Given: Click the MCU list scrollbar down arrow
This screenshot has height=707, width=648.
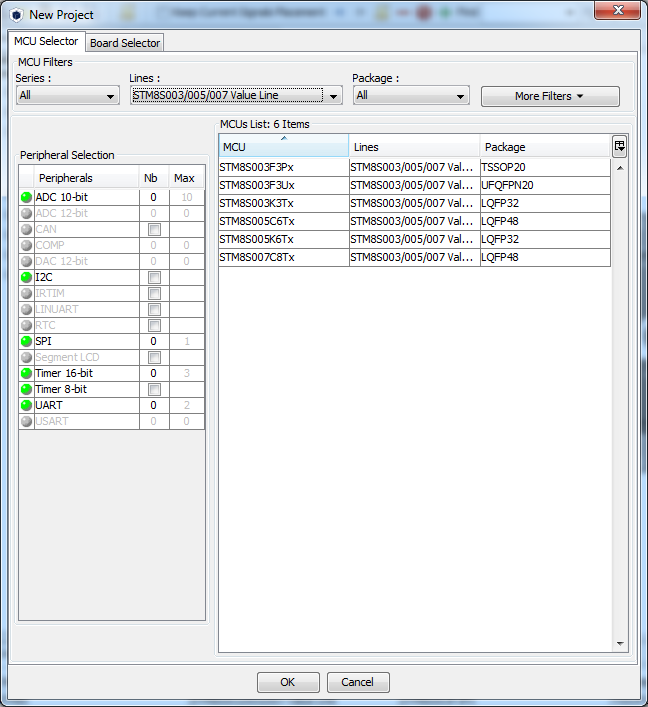Looking at the screenshot, I should 620,644.
